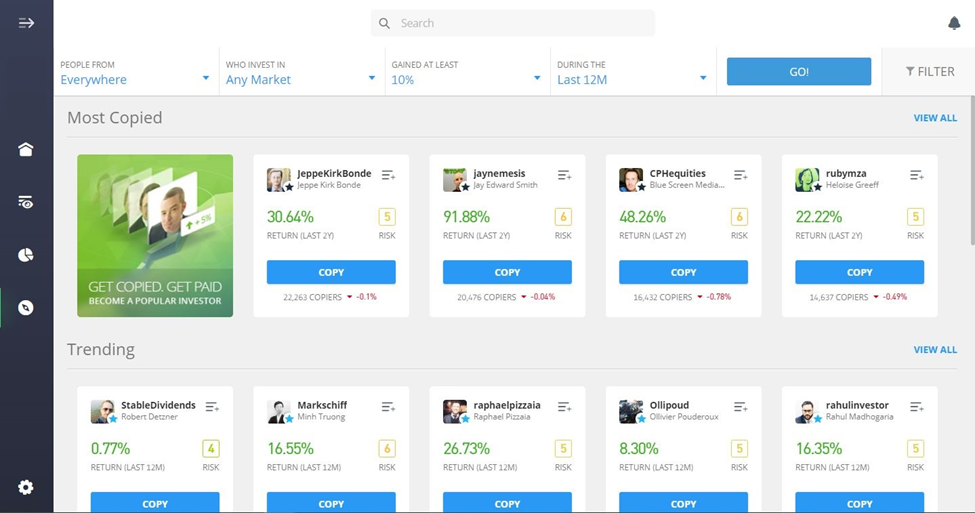Open JeppeKirkBonde's avatar picture
Image resolution: width=975 pixels, height=513 pixels.
(x=279, y=180)
